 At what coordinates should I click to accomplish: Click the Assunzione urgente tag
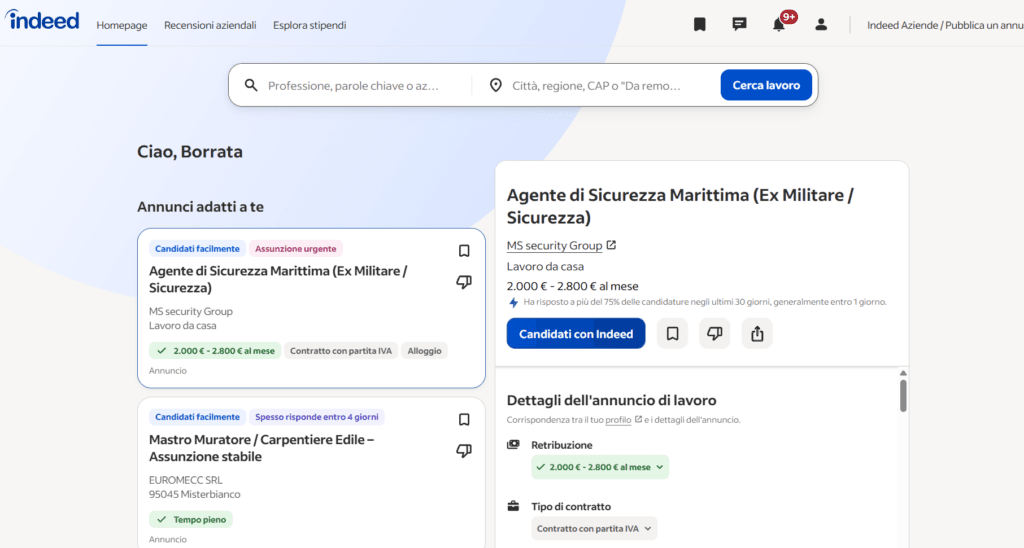(296, 249)
